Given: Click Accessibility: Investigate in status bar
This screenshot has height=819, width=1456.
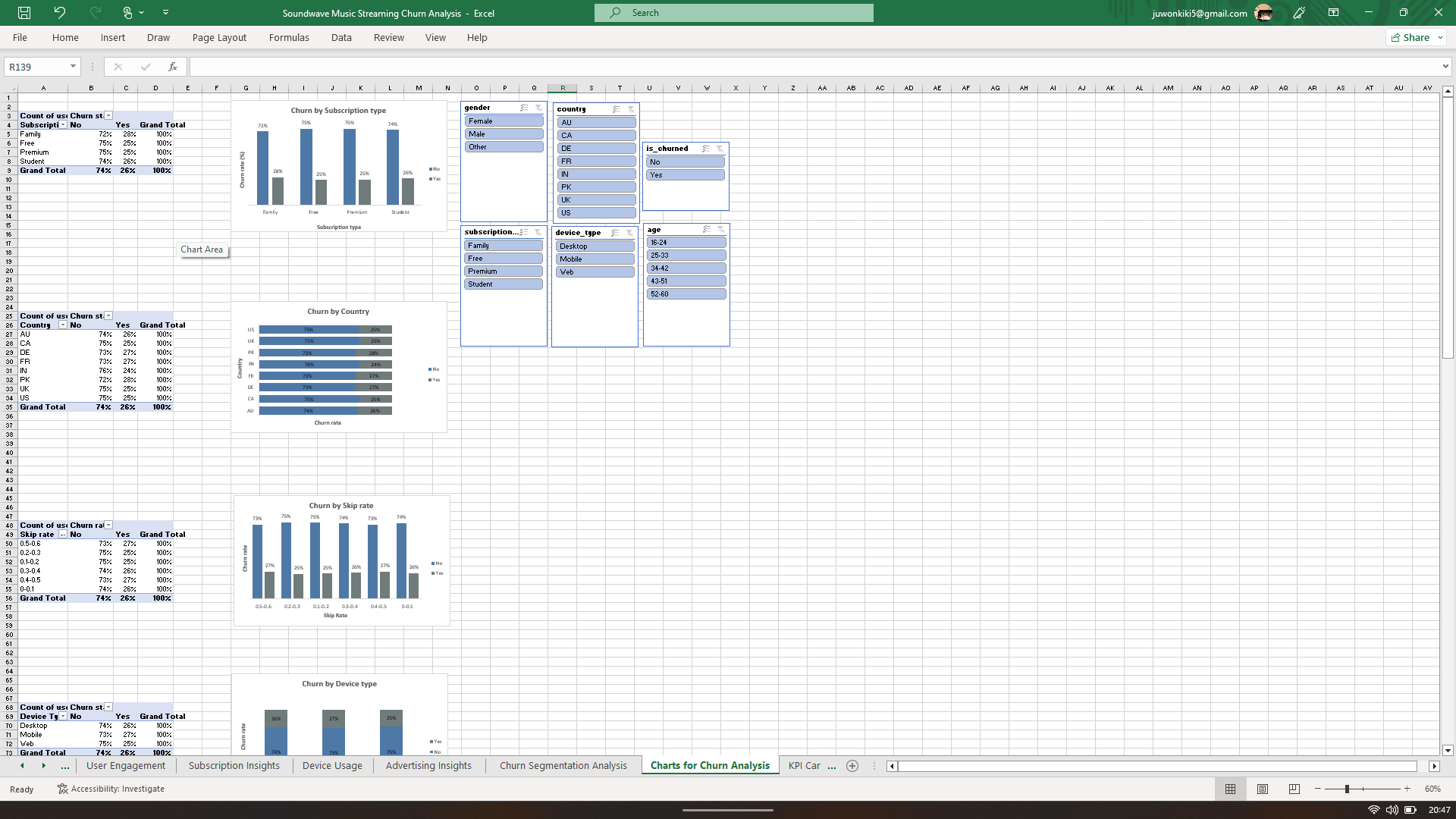Looking at the screenshot, I should point(111,789).
